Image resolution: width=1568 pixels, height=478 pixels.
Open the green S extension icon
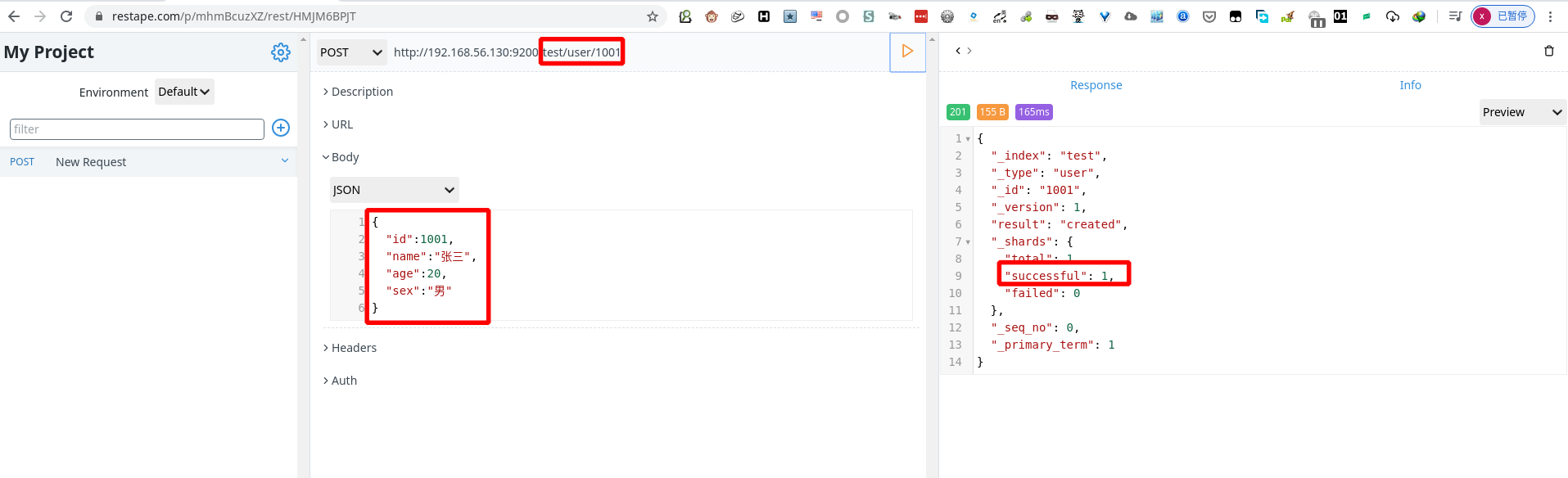point(869,16)
